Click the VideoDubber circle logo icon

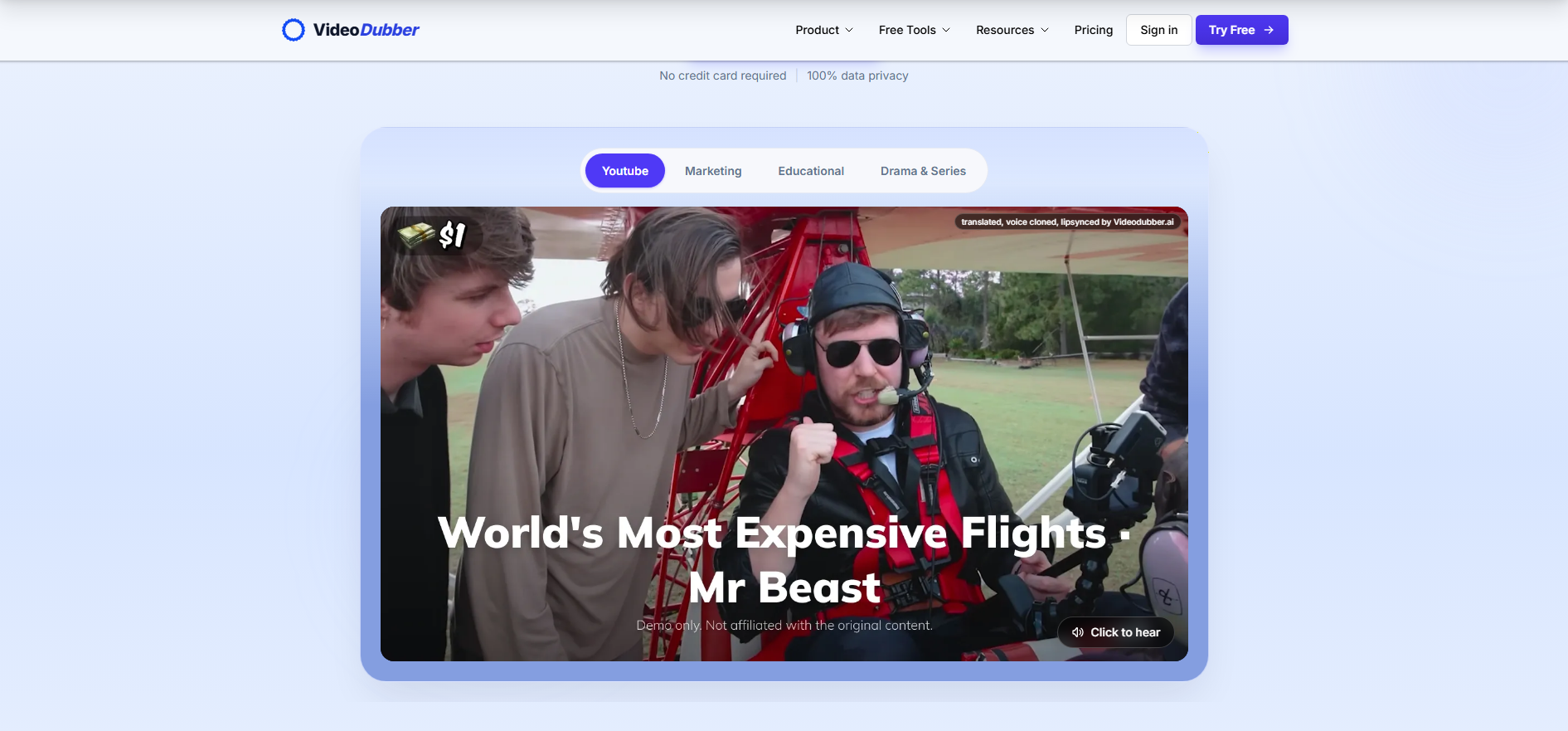click(294, 30)
